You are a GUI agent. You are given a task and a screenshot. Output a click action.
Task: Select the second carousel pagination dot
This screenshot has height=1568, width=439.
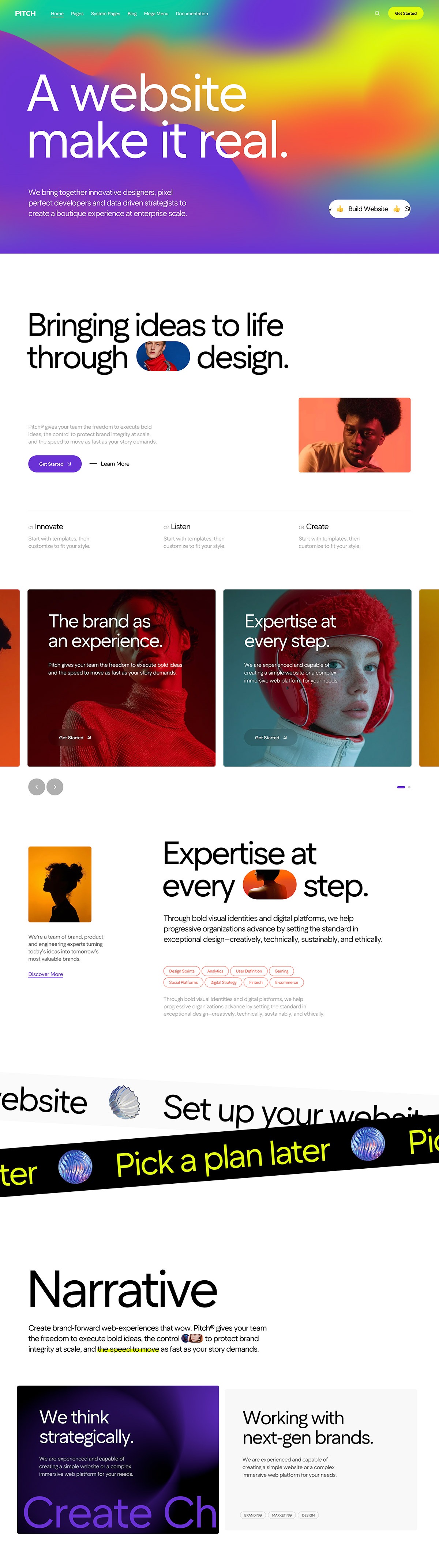tap(409, 787)
